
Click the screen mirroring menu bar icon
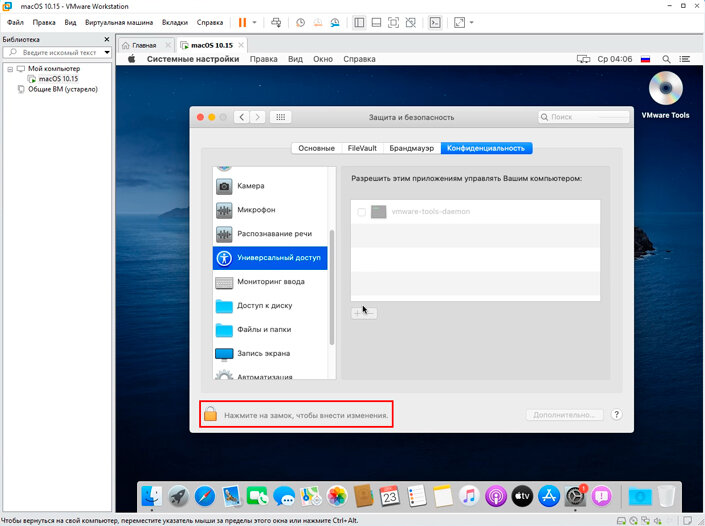tap(583, 59)
